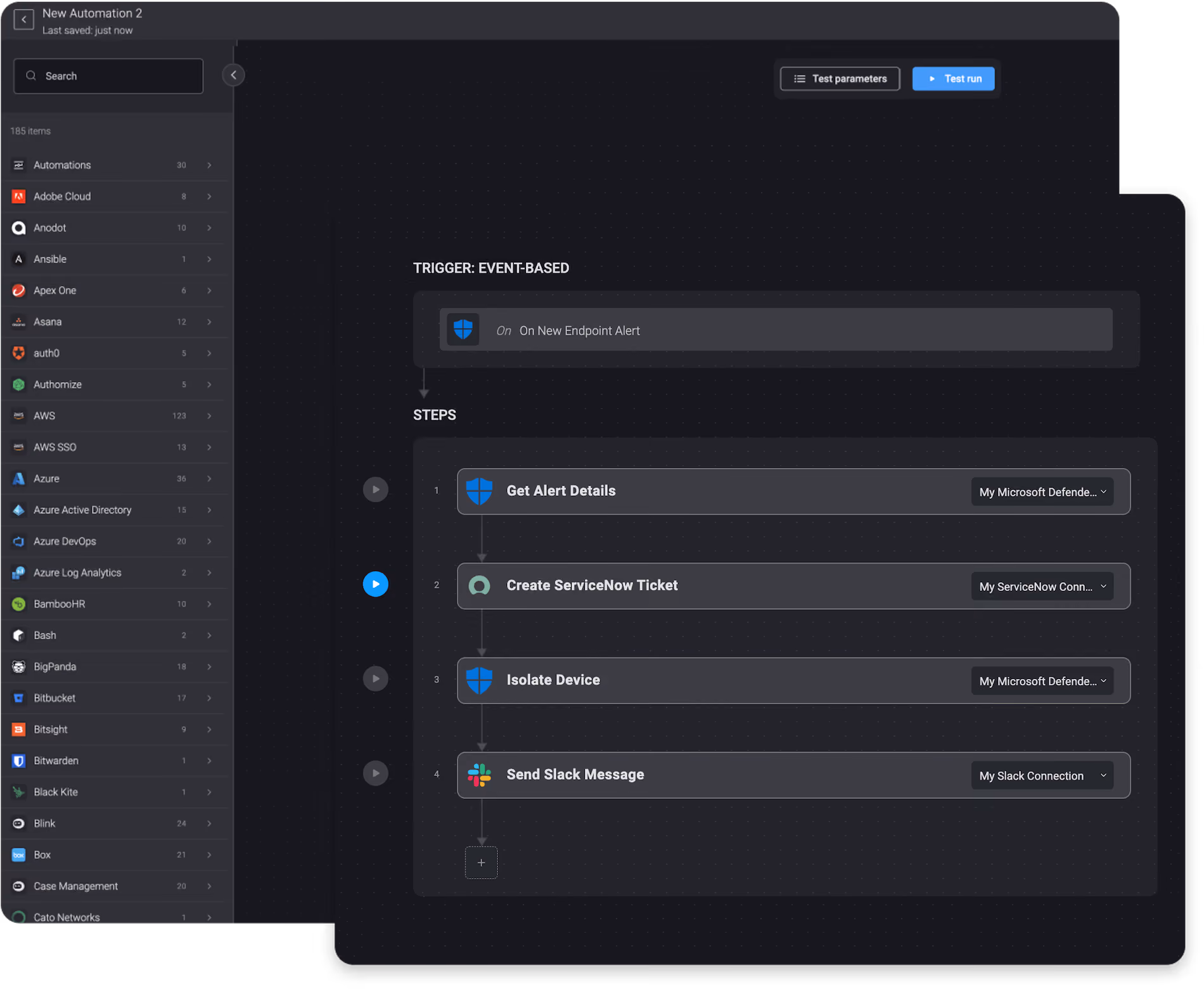Expand the Automations category chevron
This screenshot has width=1204, height=989.
(x=209, y=165)
